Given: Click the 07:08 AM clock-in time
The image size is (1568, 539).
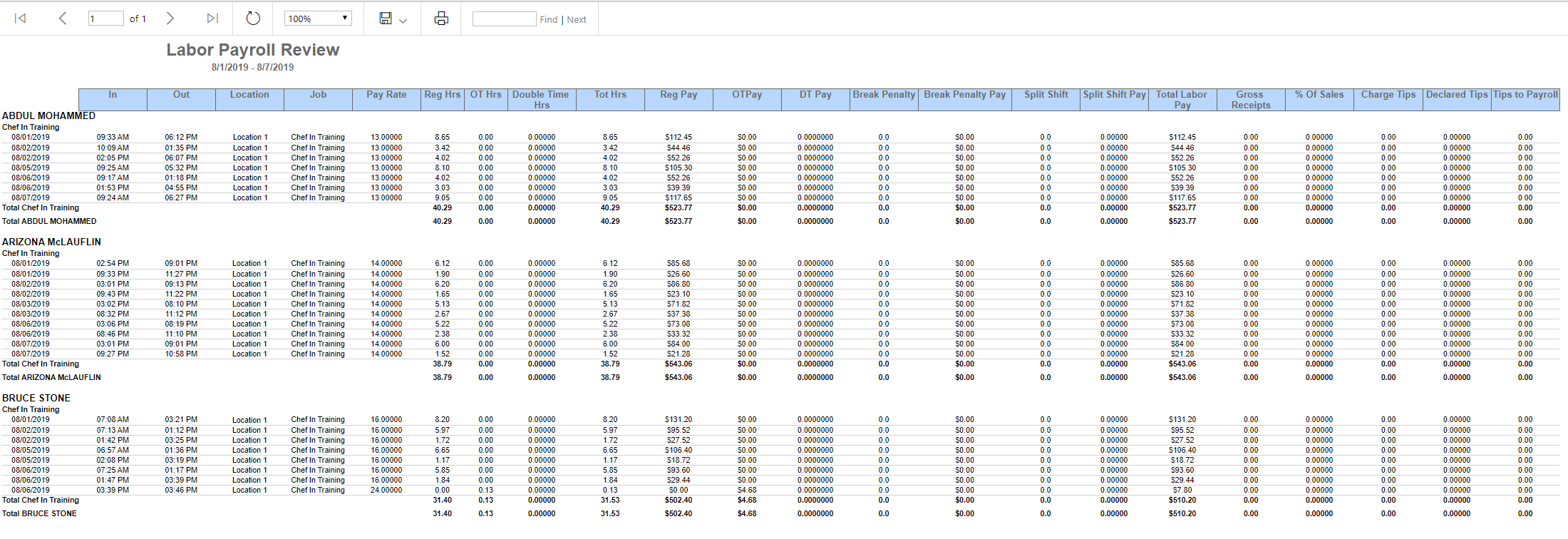Looking at the screenshot, I should (113, 419).
